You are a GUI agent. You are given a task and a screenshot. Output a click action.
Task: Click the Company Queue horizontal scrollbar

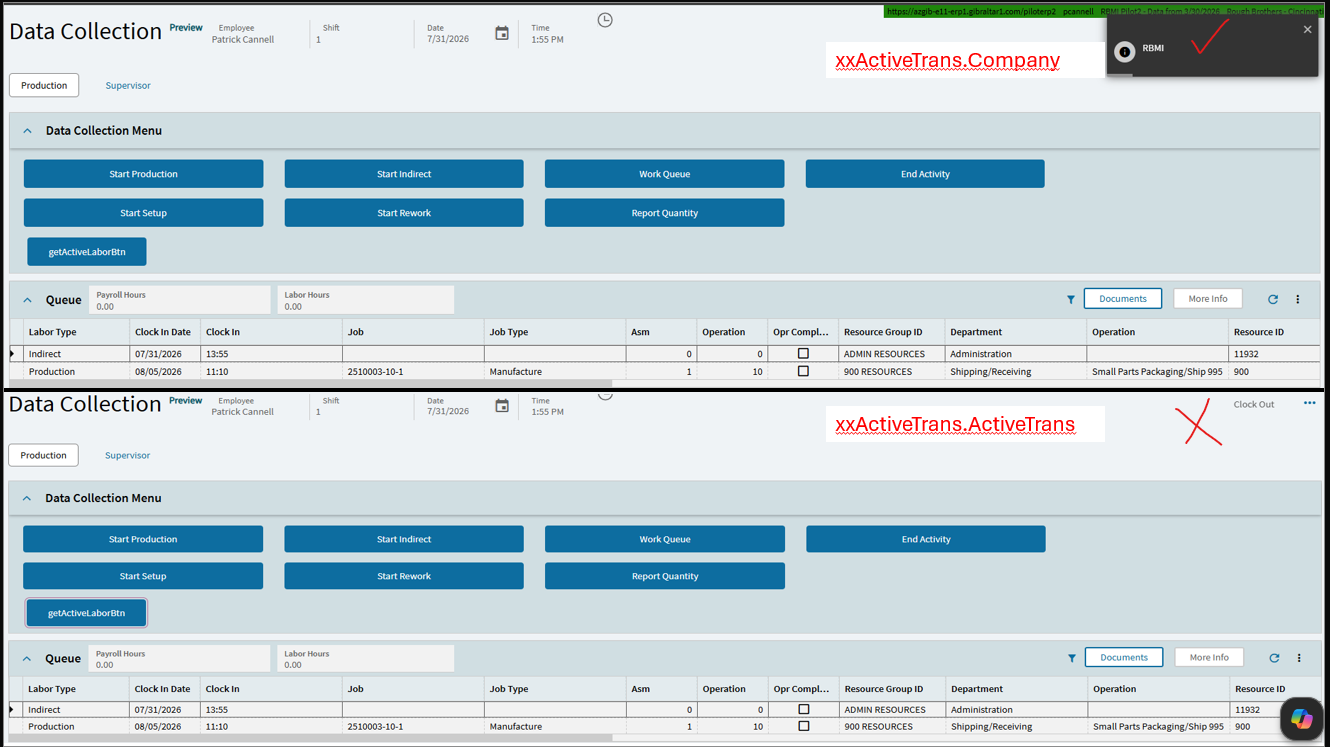click(310, 384)
